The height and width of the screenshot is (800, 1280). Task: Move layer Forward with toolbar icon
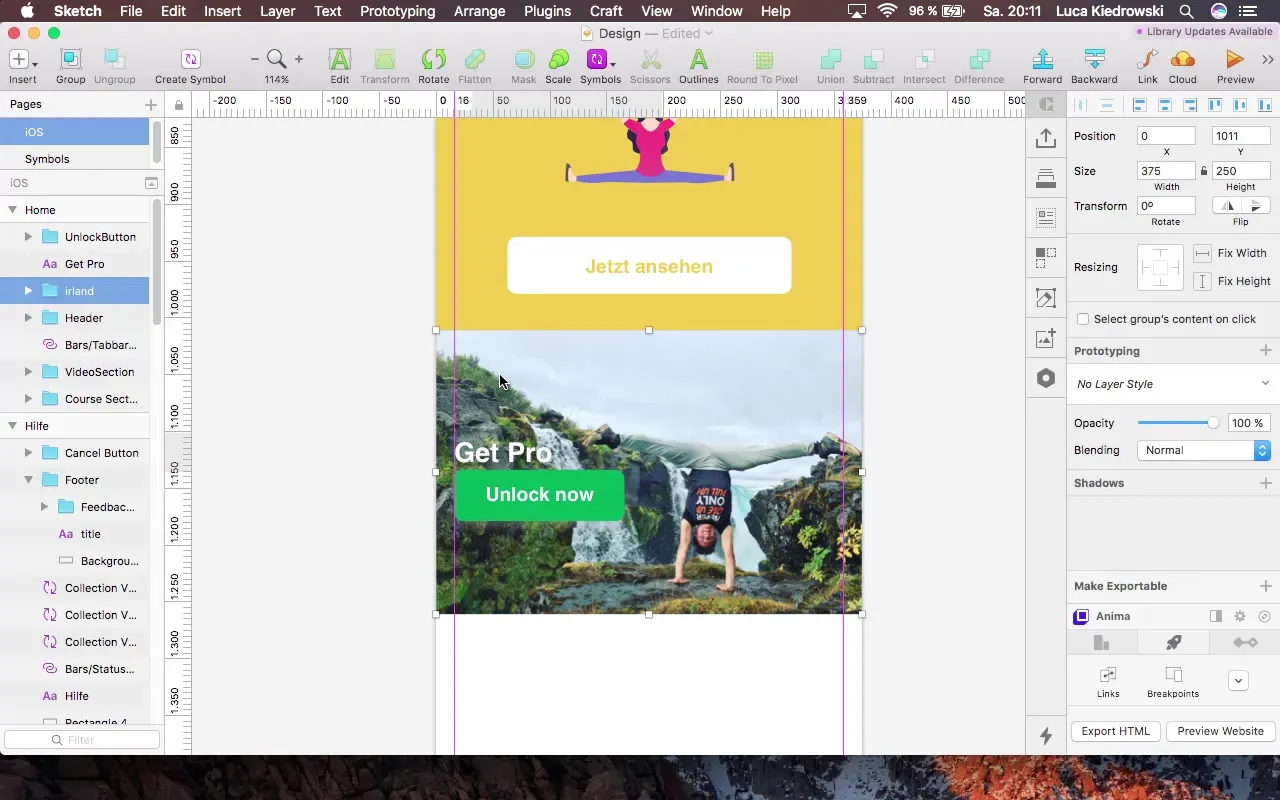coord(1042,60)
